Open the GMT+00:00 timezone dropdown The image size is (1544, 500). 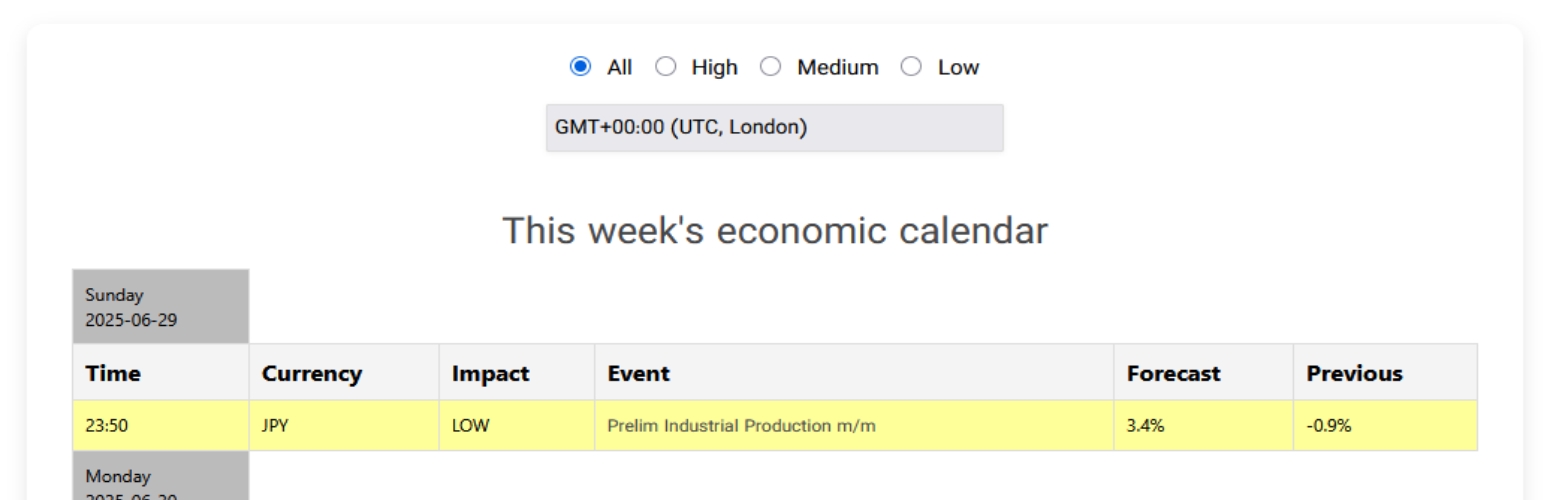click(774, 128)
